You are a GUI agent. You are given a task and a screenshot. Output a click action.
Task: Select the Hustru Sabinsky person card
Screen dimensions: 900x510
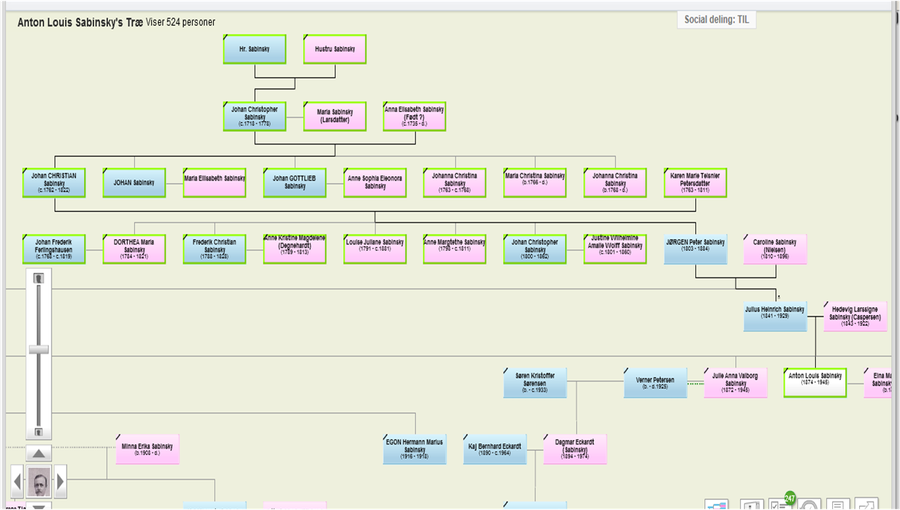pos(335,49)
